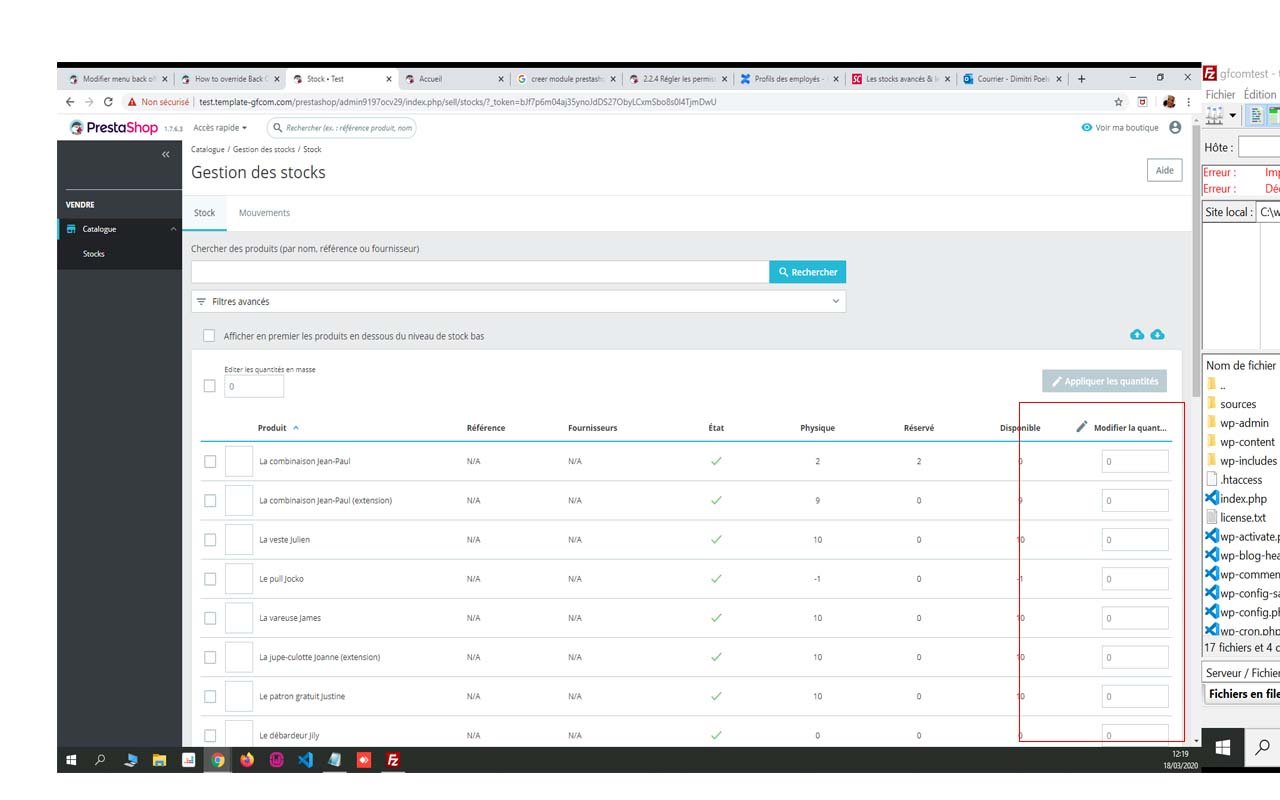Click the import cloud upload icon
This screenshot has height=800, width=1280.
(1137, 334)
